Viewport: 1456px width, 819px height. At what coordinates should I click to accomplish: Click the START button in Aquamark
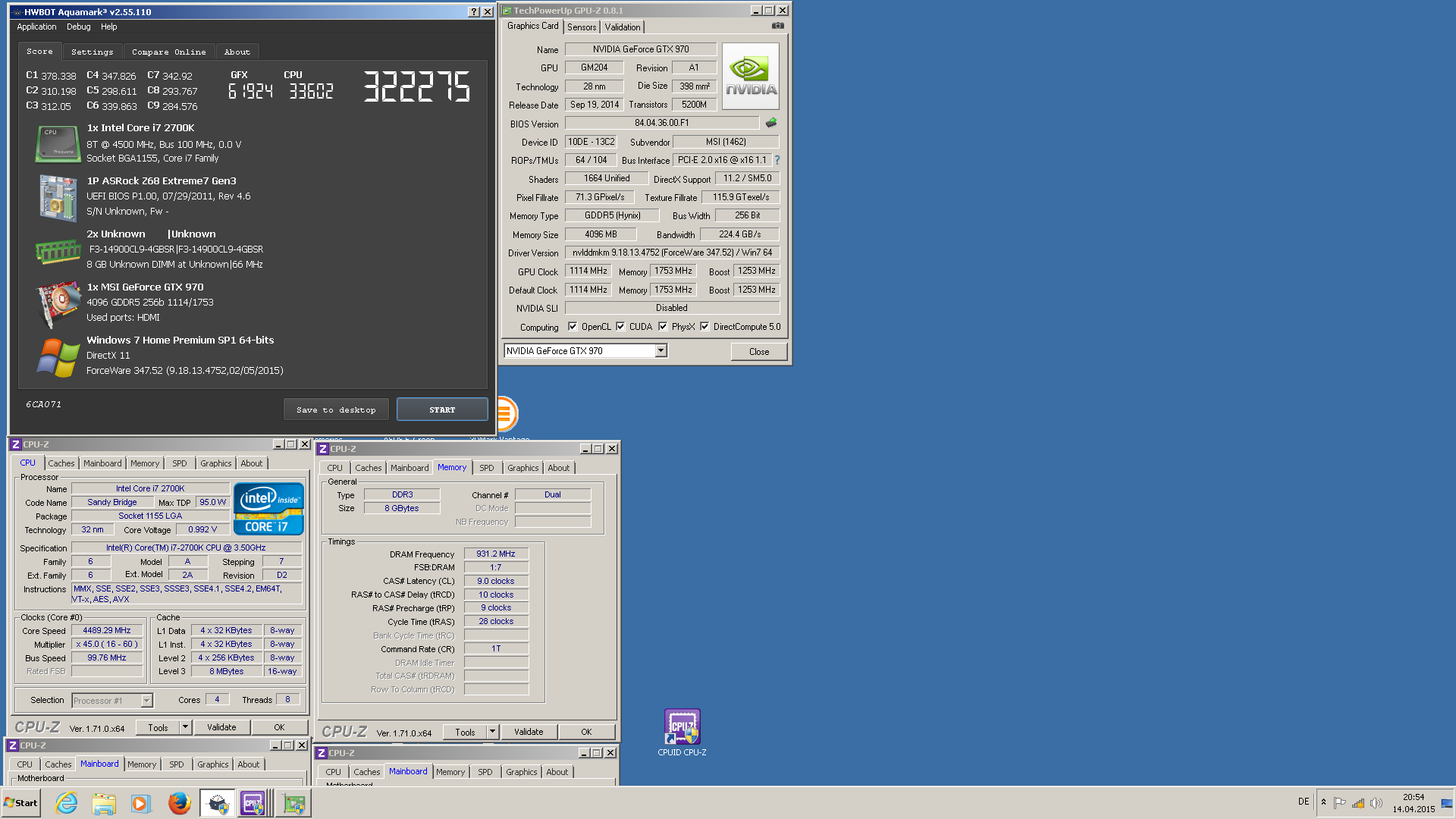442,409
